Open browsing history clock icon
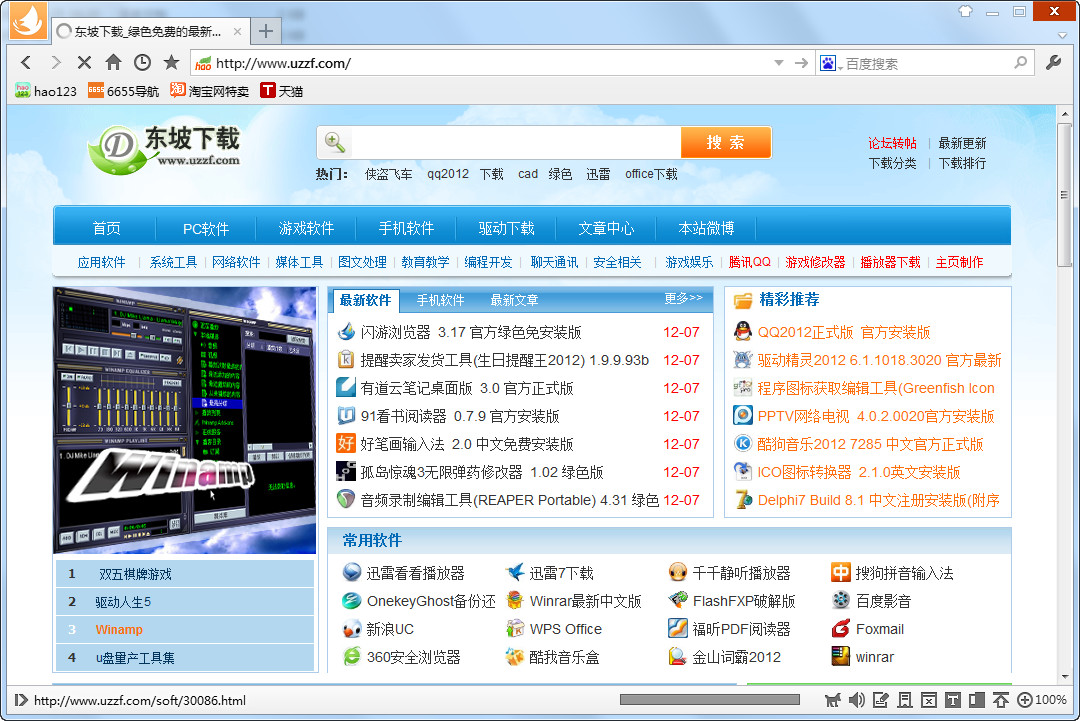1080x721 pixels. point(142,63)
